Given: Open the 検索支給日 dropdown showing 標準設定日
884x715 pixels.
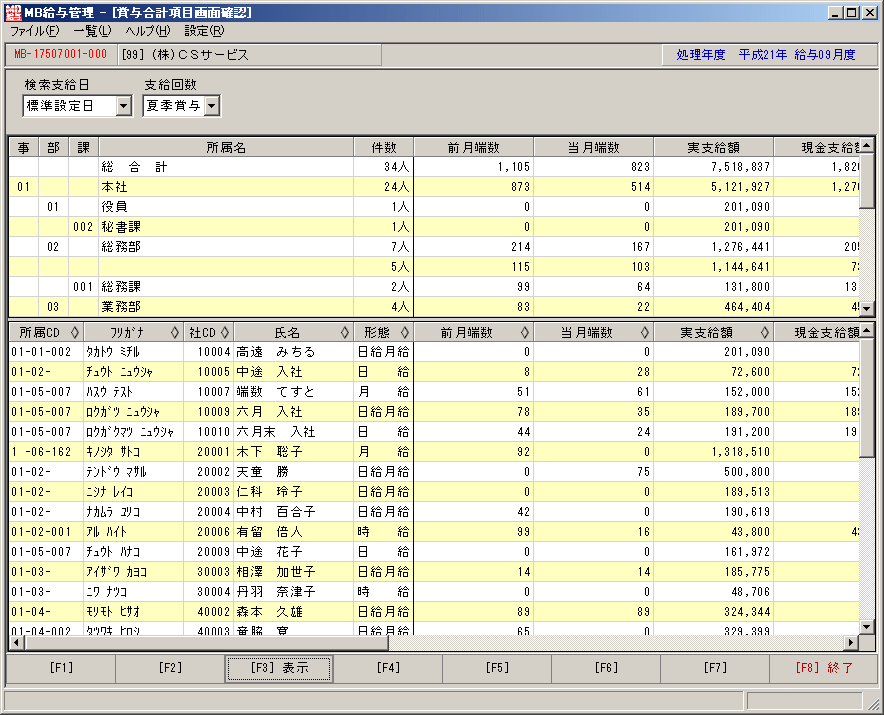Looking at the screenshot, I should pos(124,106).
